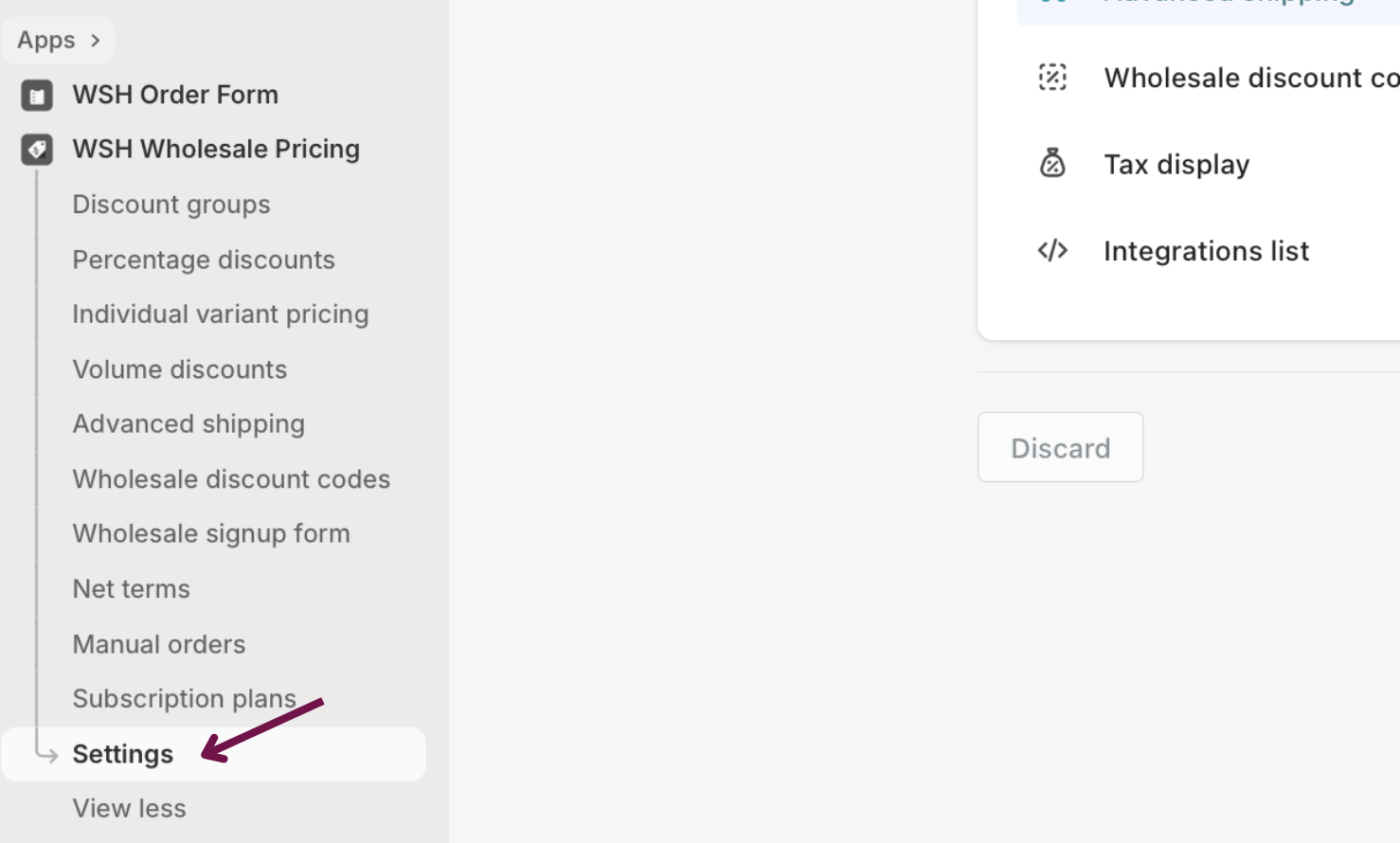Screen dimensions: 1400x843
Task: Go to Net terms
Action: tap(132, 589)
